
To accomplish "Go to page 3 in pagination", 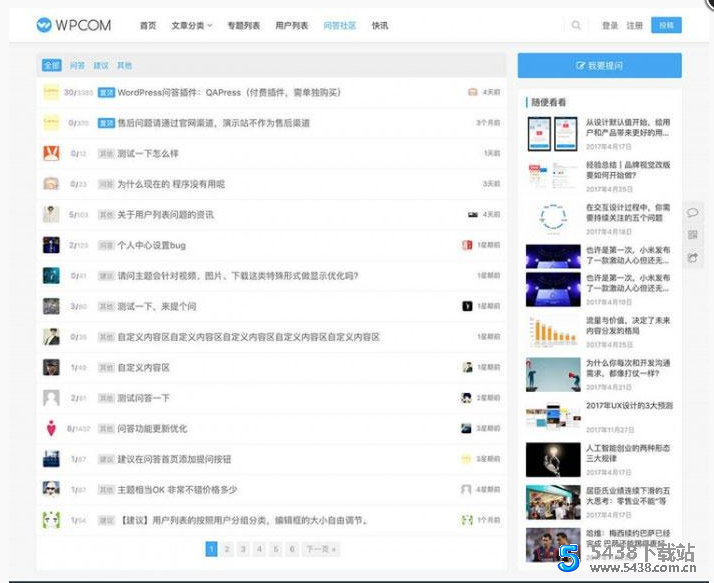I will coord(243,549).
